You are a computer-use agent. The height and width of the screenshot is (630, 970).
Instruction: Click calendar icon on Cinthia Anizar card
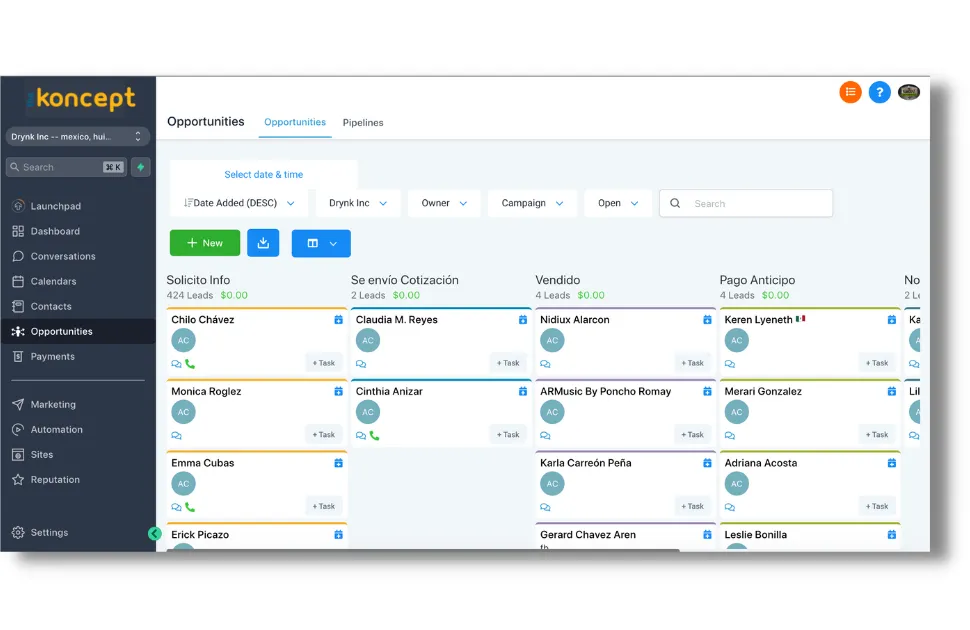tap(523, 392)
